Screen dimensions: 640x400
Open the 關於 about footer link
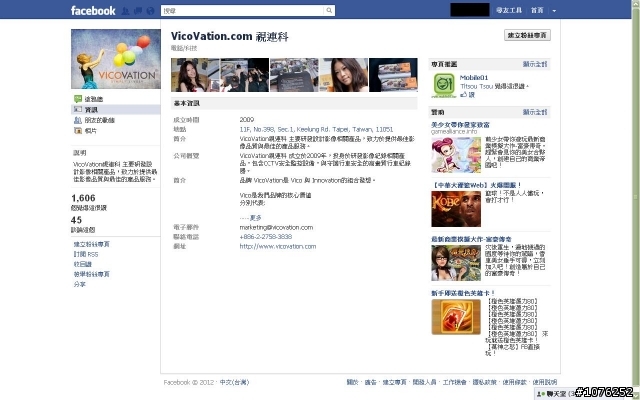(x=352, y=382)
